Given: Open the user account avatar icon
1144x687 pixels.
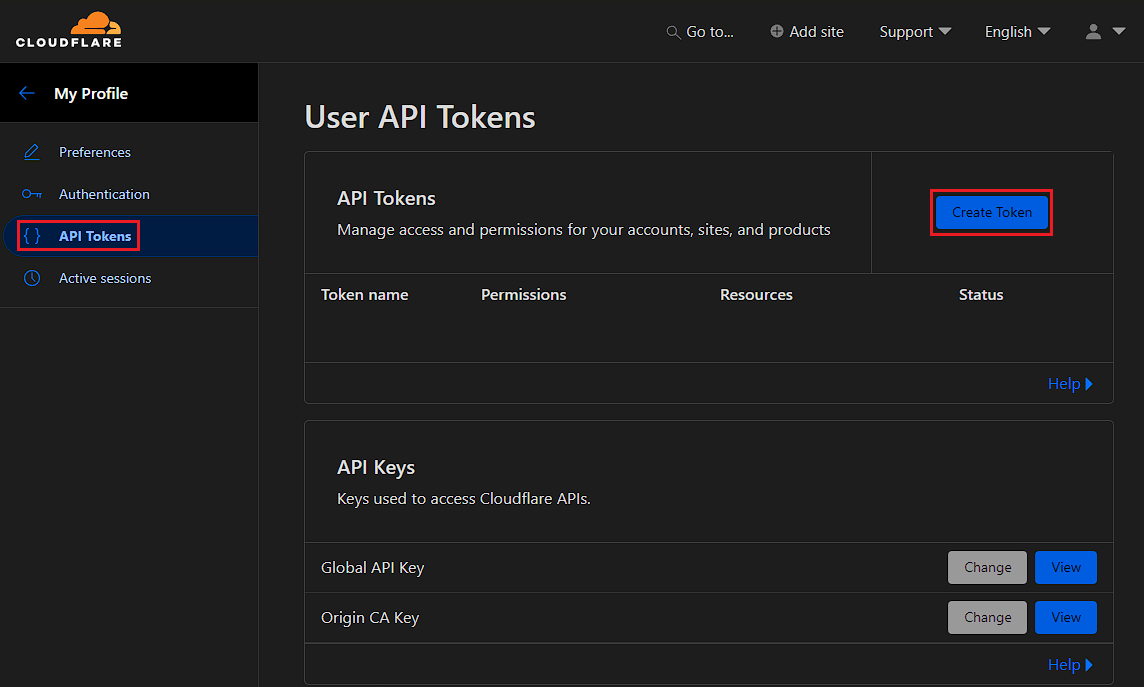Looking at the screenshot, I should [x=1093, y=31].
